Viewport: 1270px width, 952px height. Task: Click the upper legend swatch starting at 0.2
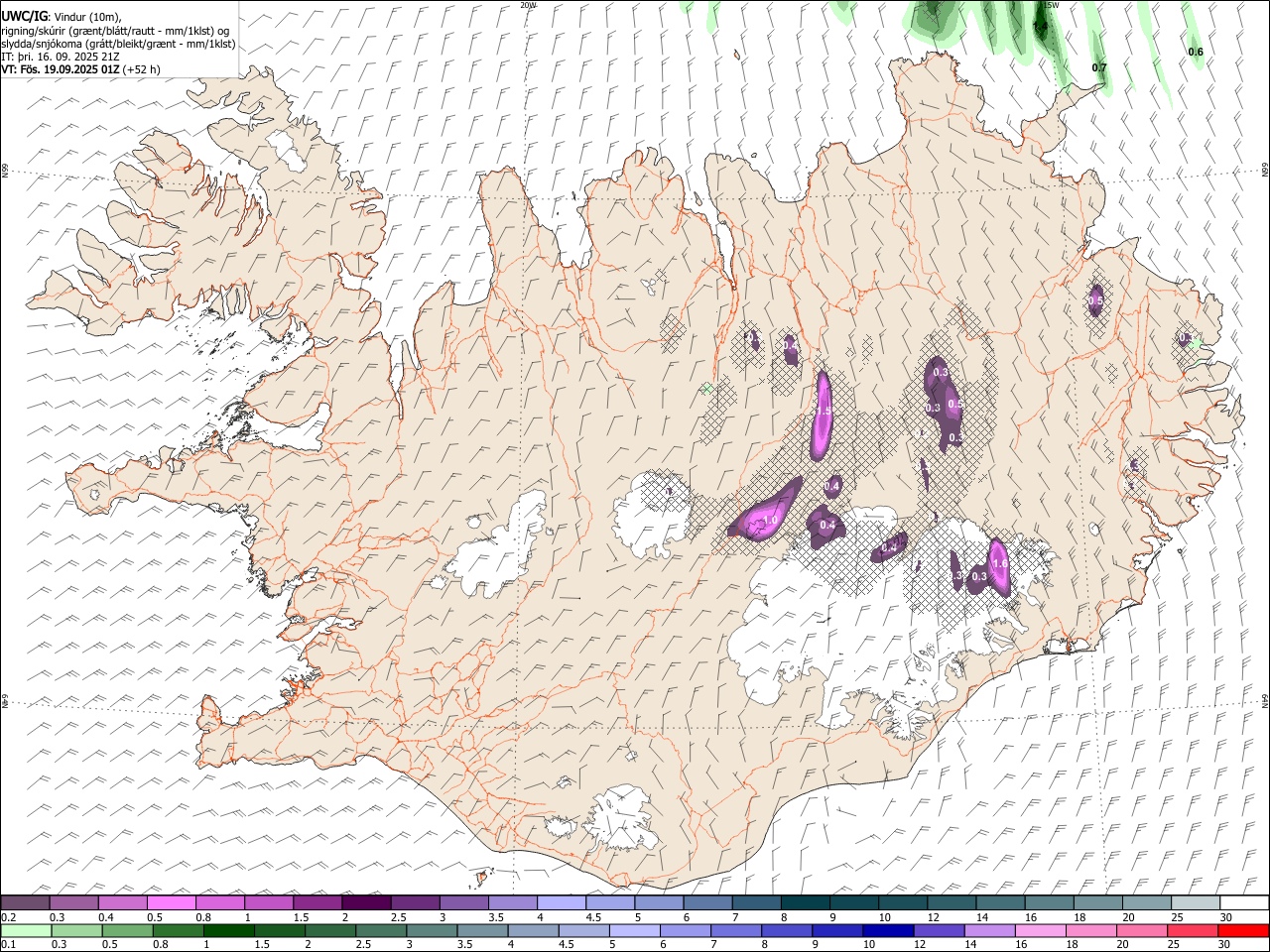coord(26,903)
